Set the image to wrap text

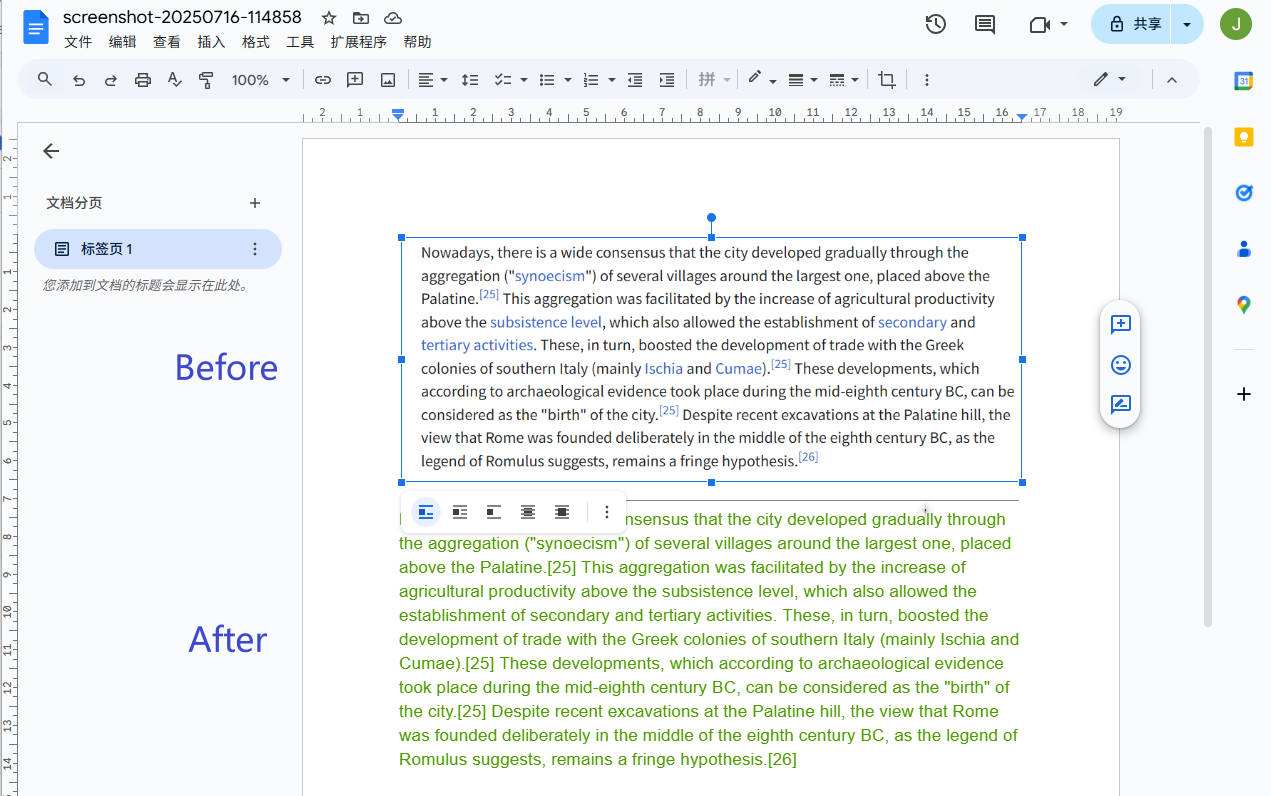460,512
